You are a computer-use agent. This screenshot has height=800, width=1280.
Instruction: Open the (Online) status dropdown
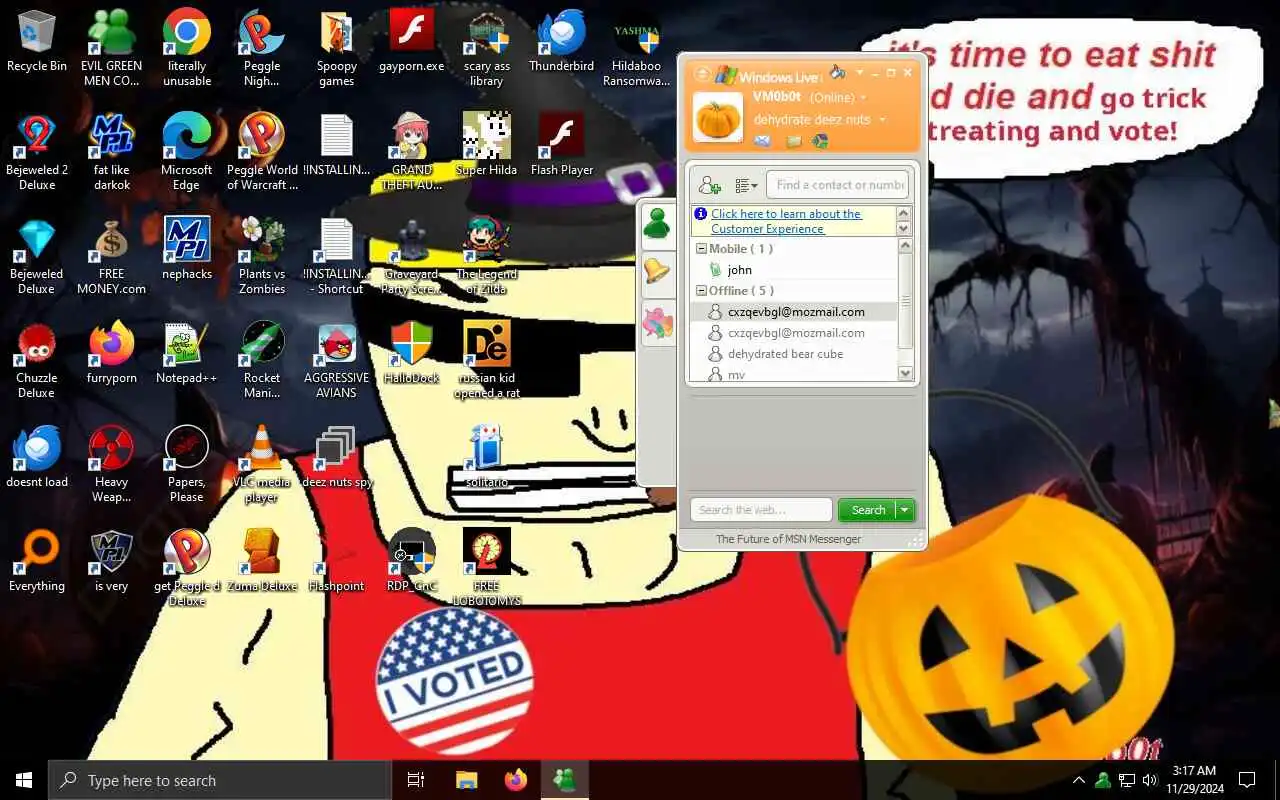[x=837, y=97]
